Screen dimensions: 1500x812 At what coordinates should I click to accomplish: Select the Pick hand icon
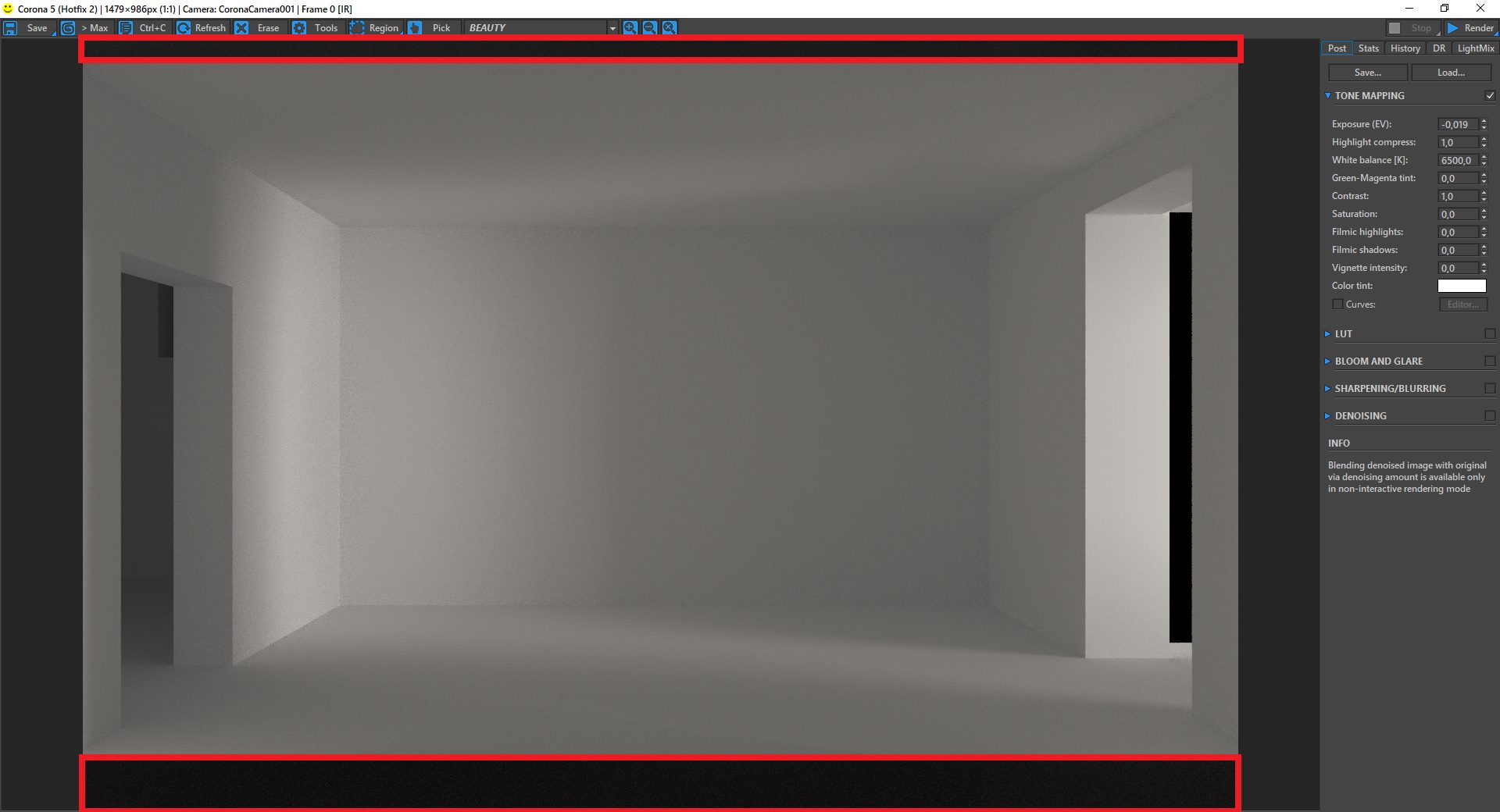point(415,28)
